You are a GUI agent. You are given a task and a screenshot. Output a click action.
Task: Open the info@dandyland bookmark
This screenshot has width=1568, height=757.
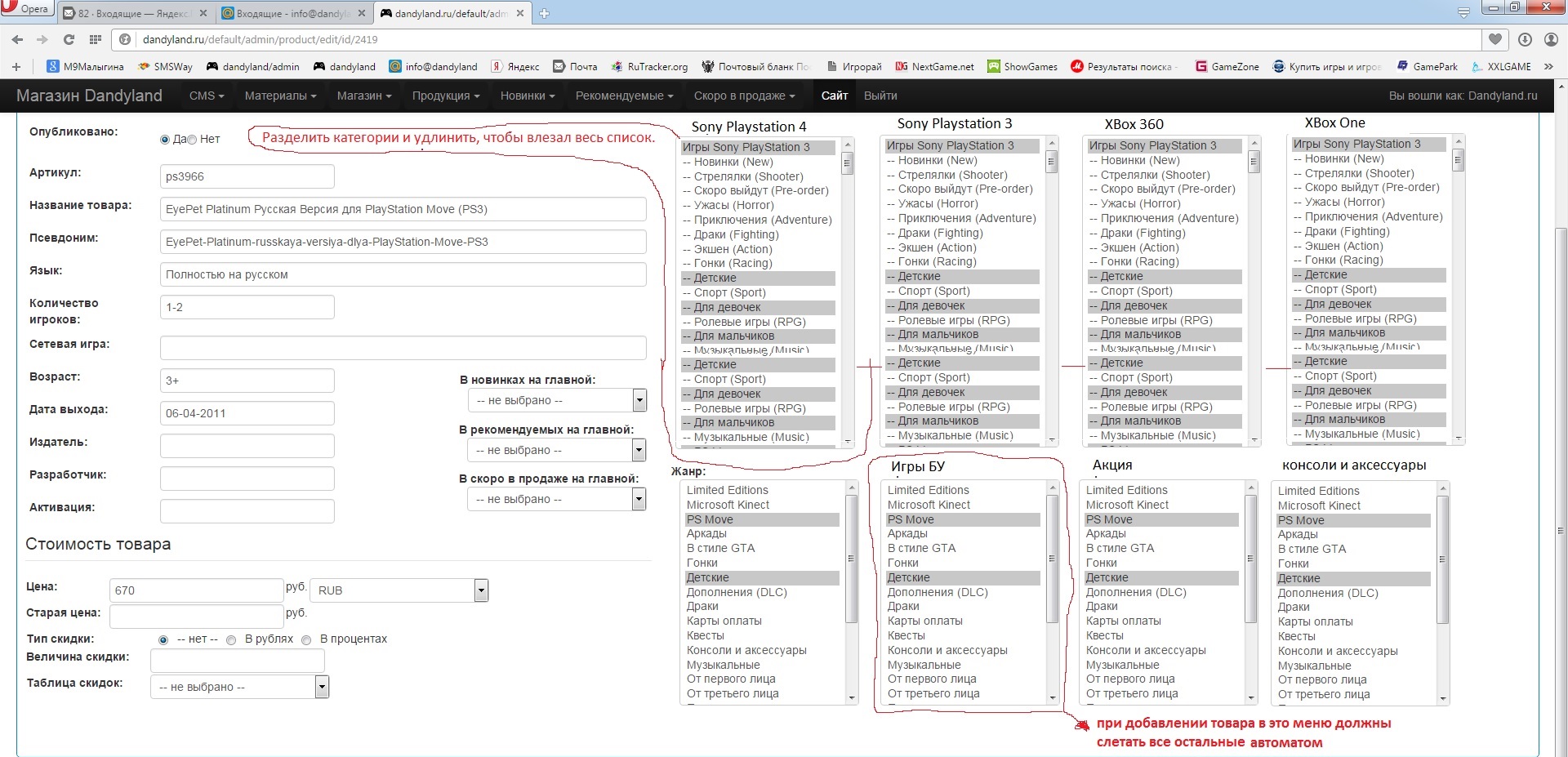click(434, 66)
